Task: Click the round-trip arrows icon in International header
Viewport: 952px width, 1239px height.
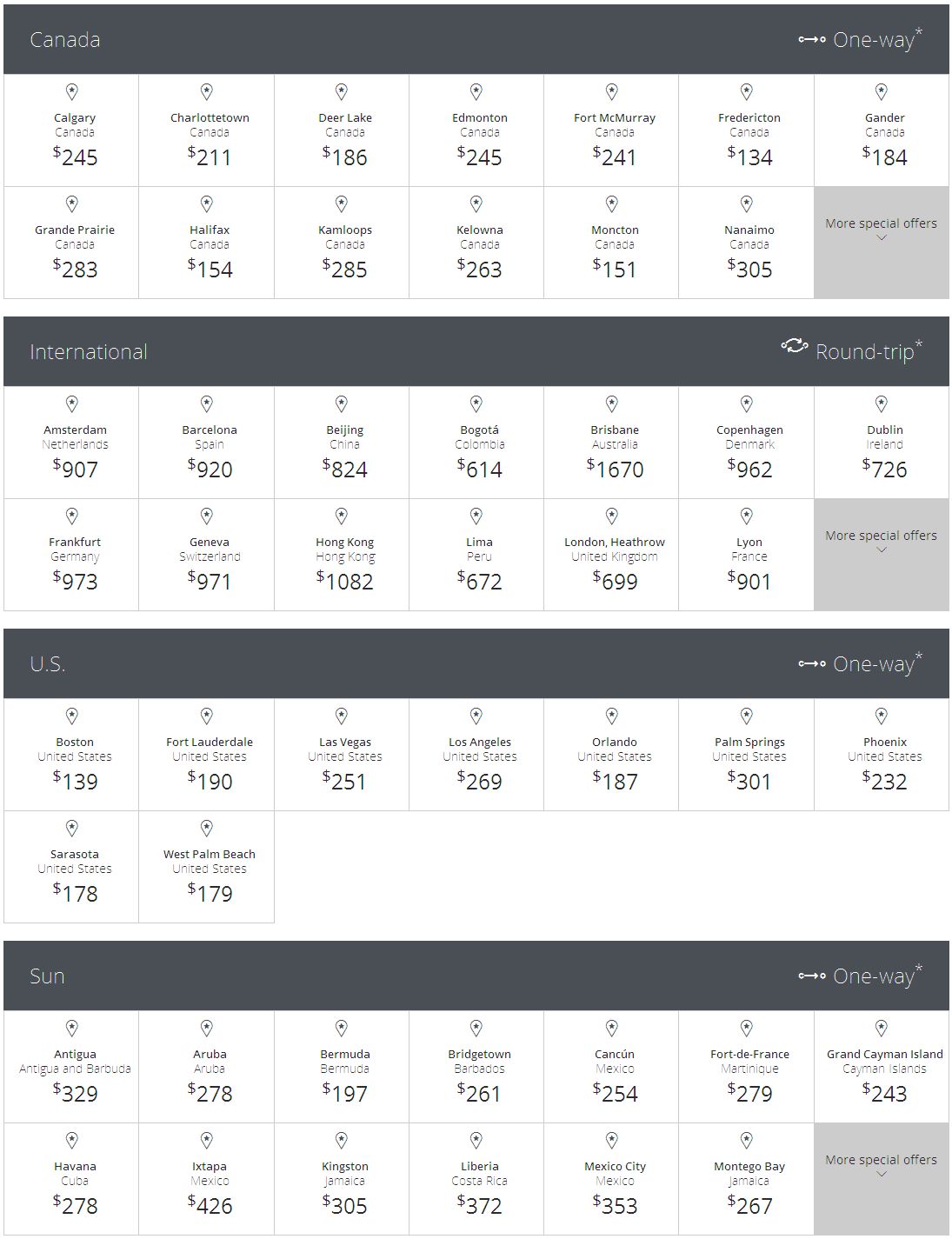Action: (794, 347)
